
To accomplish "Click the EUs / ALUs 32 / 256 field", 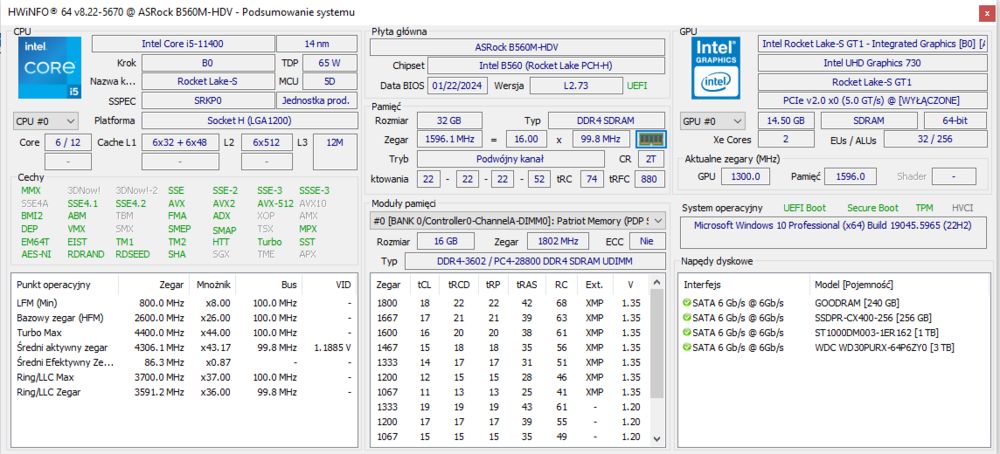I will 935,139.
